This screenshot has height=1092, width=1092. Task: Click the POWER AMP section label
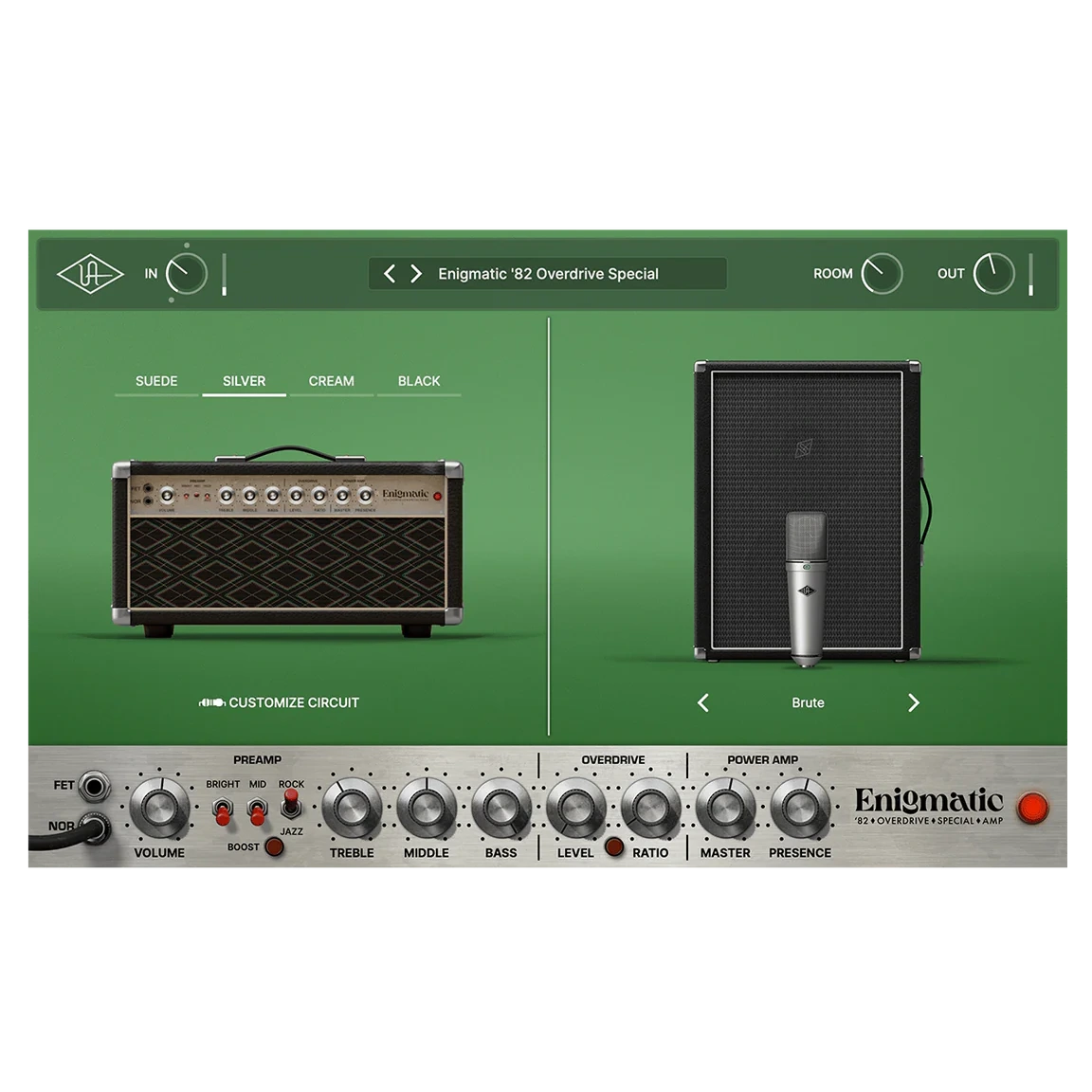coord(762,760)
